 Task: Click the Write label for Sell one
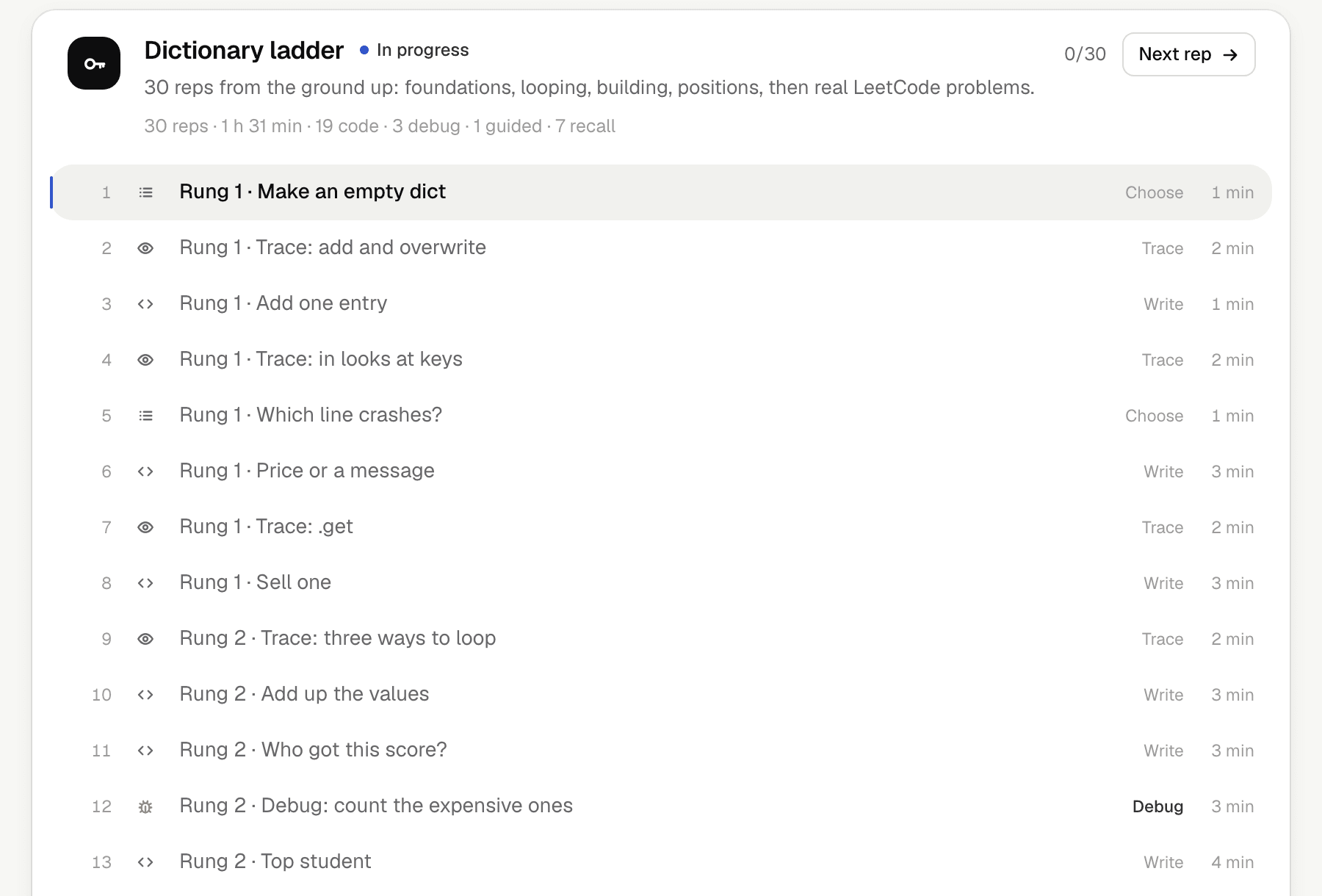point(1163,583)
